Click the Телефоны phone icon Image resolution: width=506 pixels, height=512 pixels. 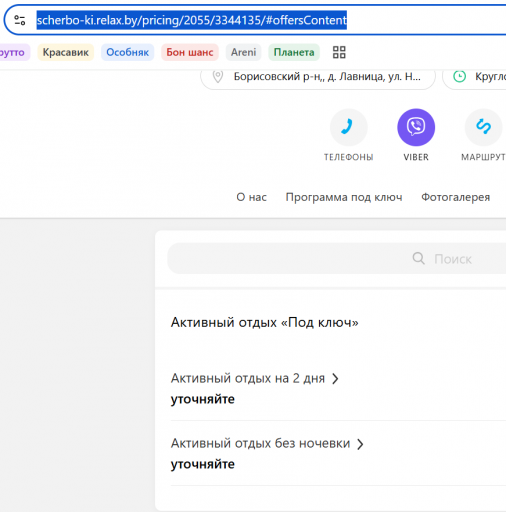click(349, 127)
